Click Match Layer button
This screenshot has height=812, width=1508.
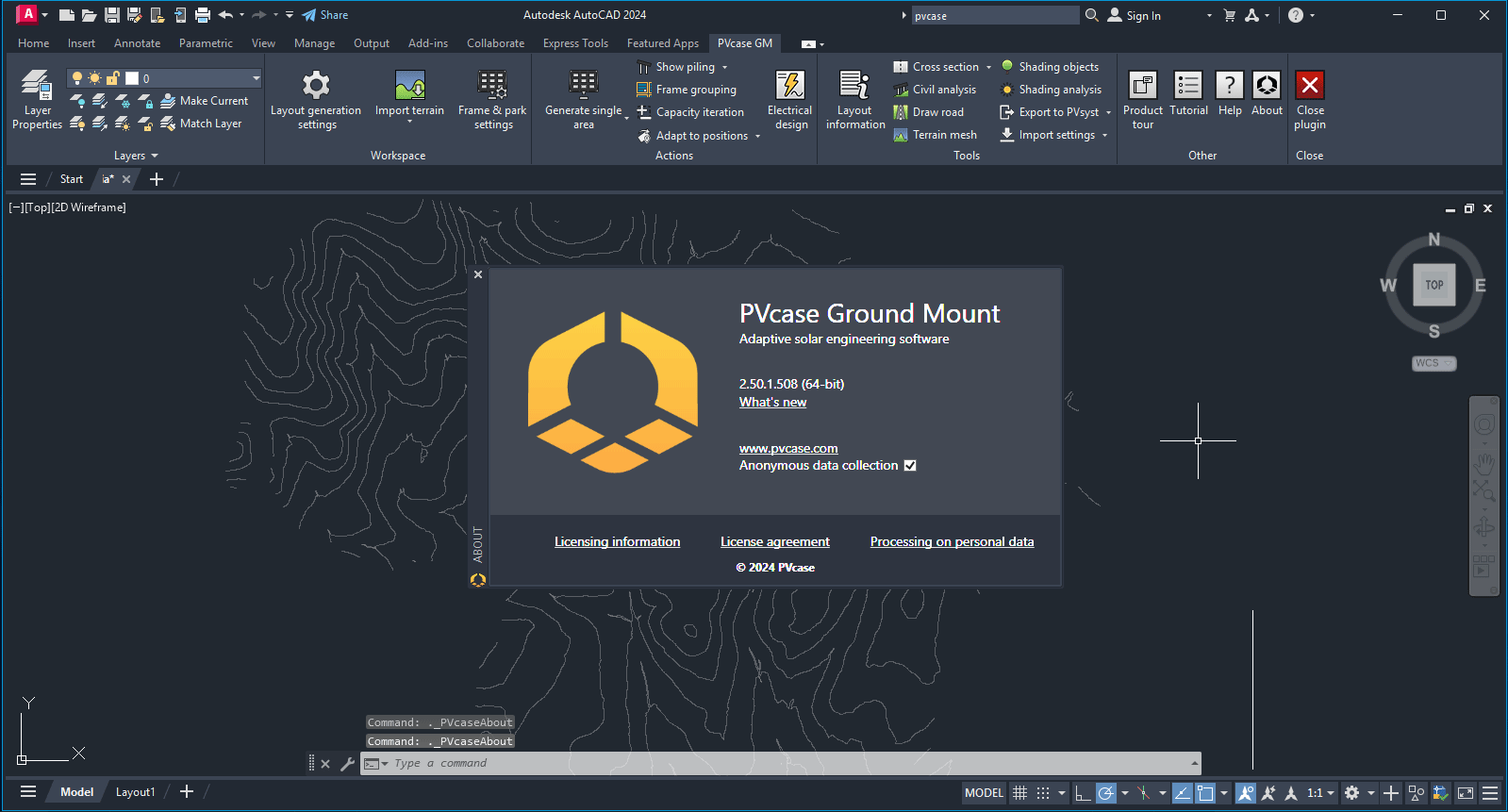[201, 124]
